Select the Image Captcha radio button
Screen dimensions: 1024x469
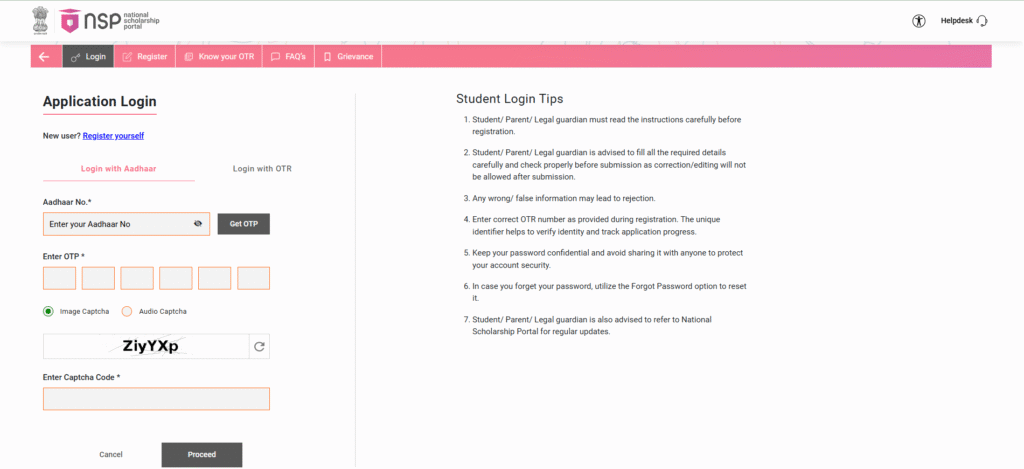coord(49,311)
